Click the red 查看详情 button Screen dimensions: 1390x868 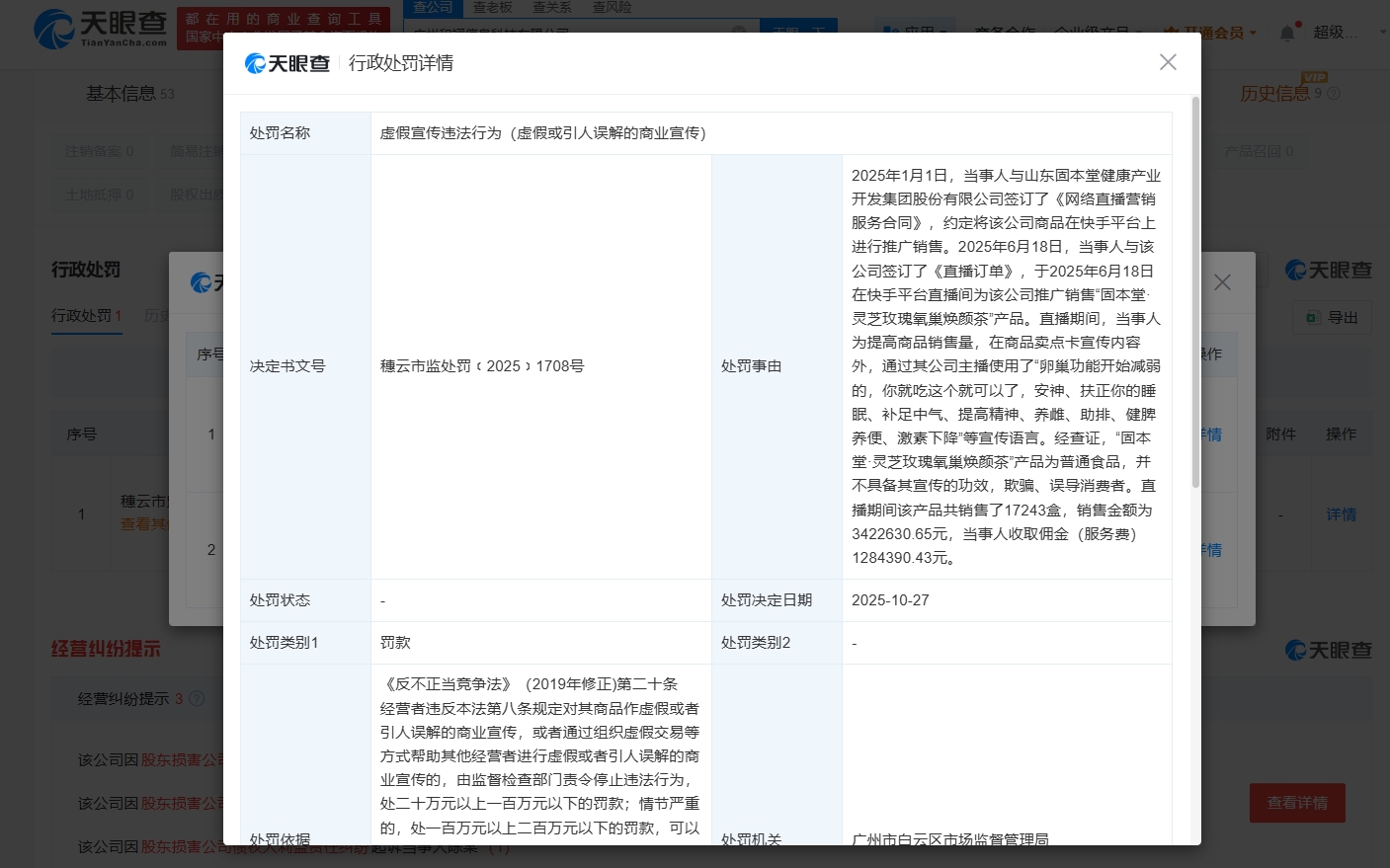pos(1297,803)
